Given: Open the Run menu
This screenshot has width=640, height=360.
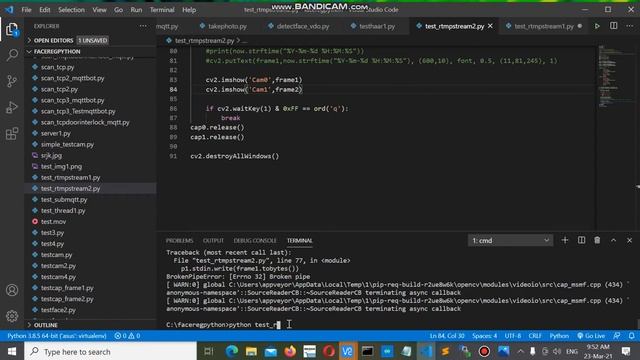Looking at the screenshot, I should coord(136,10).
